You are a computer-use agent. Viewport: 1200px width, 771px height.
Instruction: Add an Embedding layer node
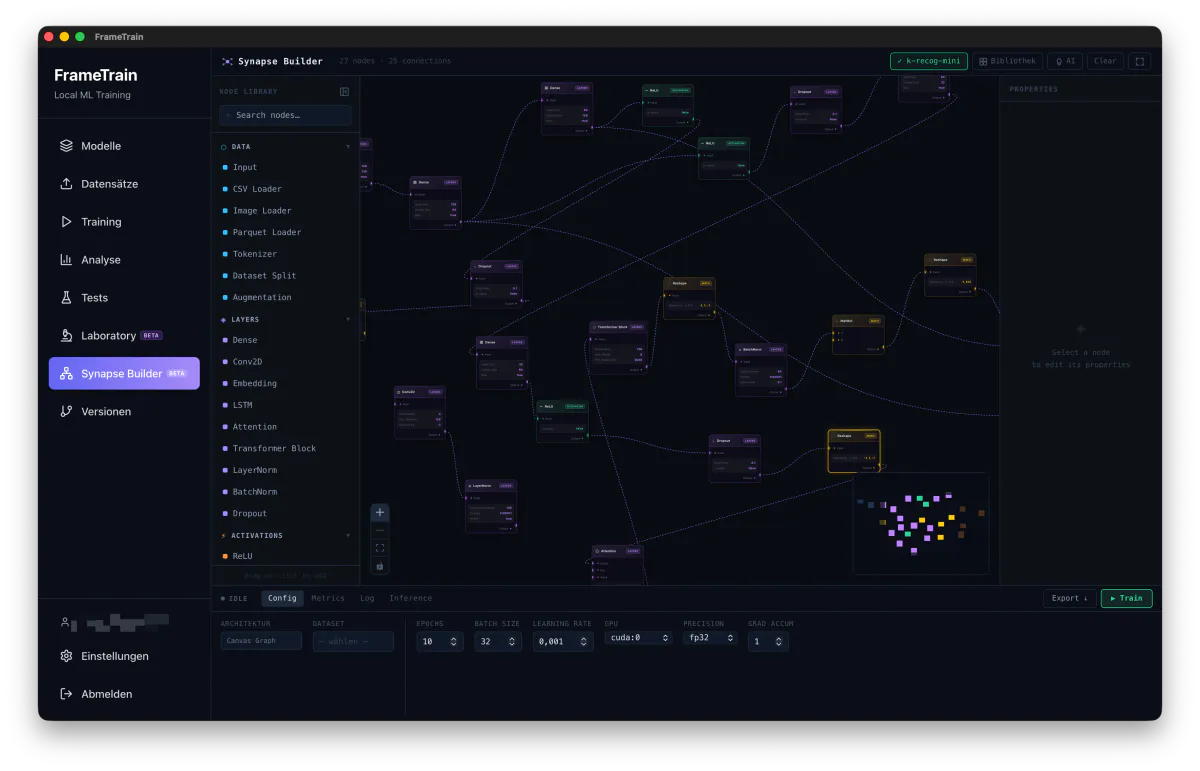click(285, 384)
